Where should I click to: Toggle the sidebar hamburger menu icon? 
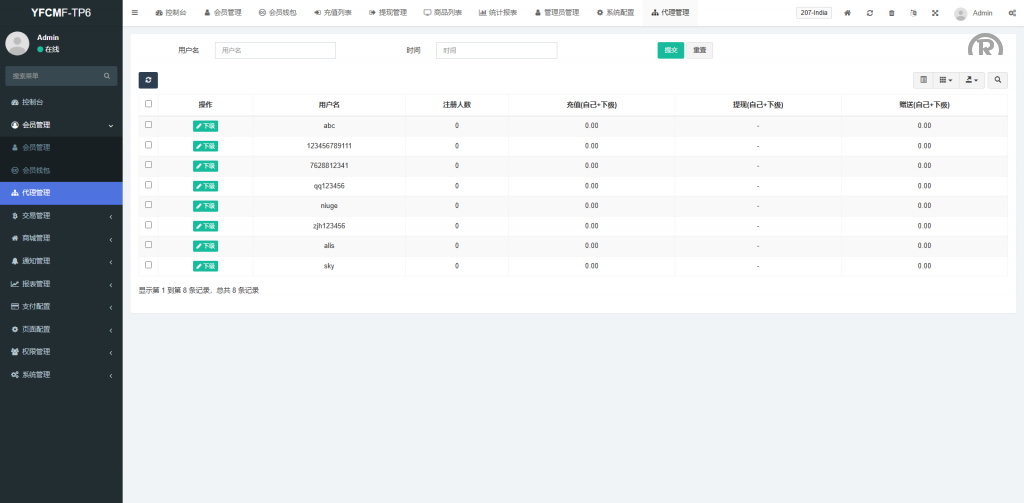coord(135,13)
